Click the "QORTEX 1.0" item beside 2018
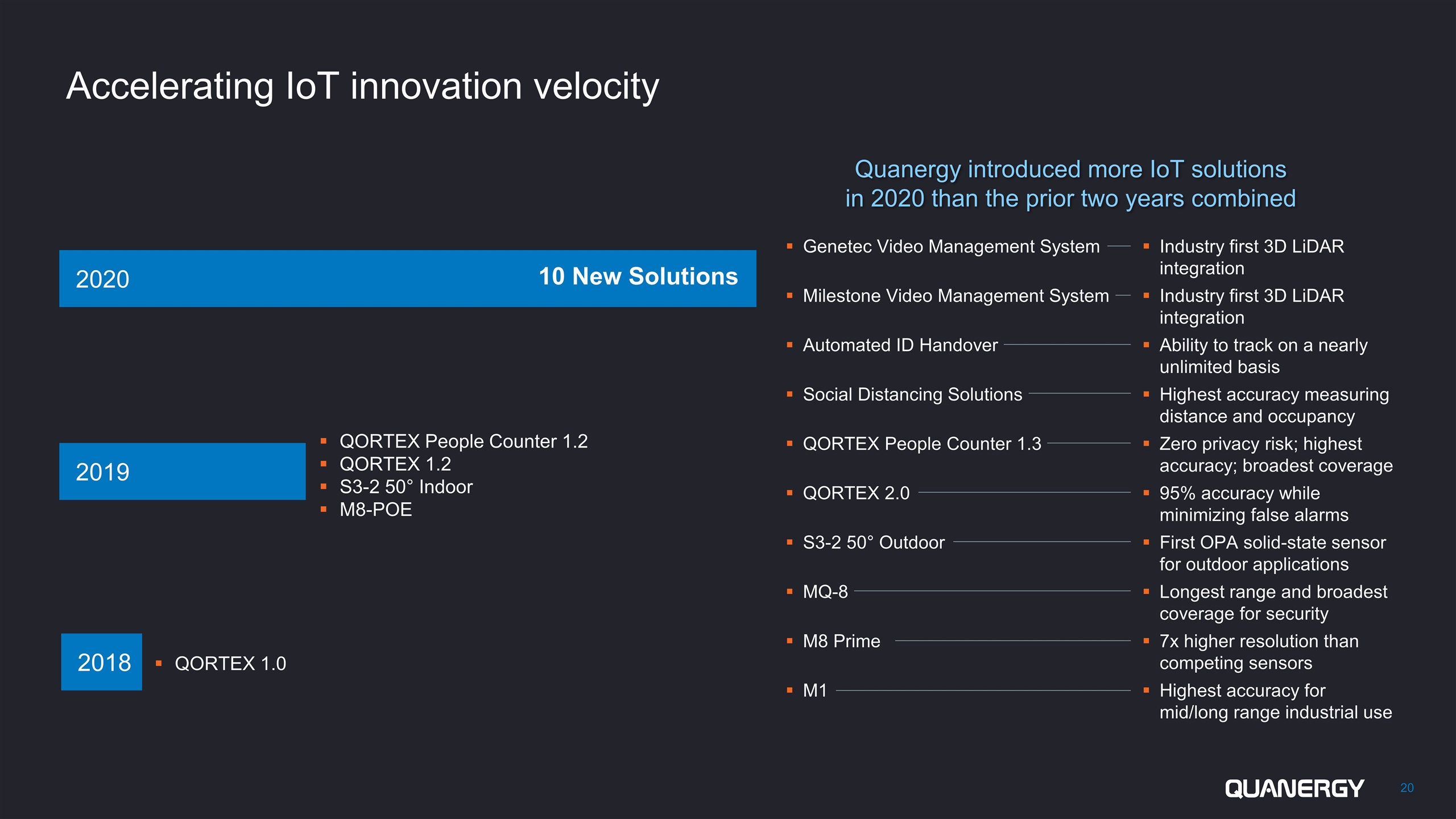The height and width of the screenshot is (819, 1456). [x=230, y=664]
